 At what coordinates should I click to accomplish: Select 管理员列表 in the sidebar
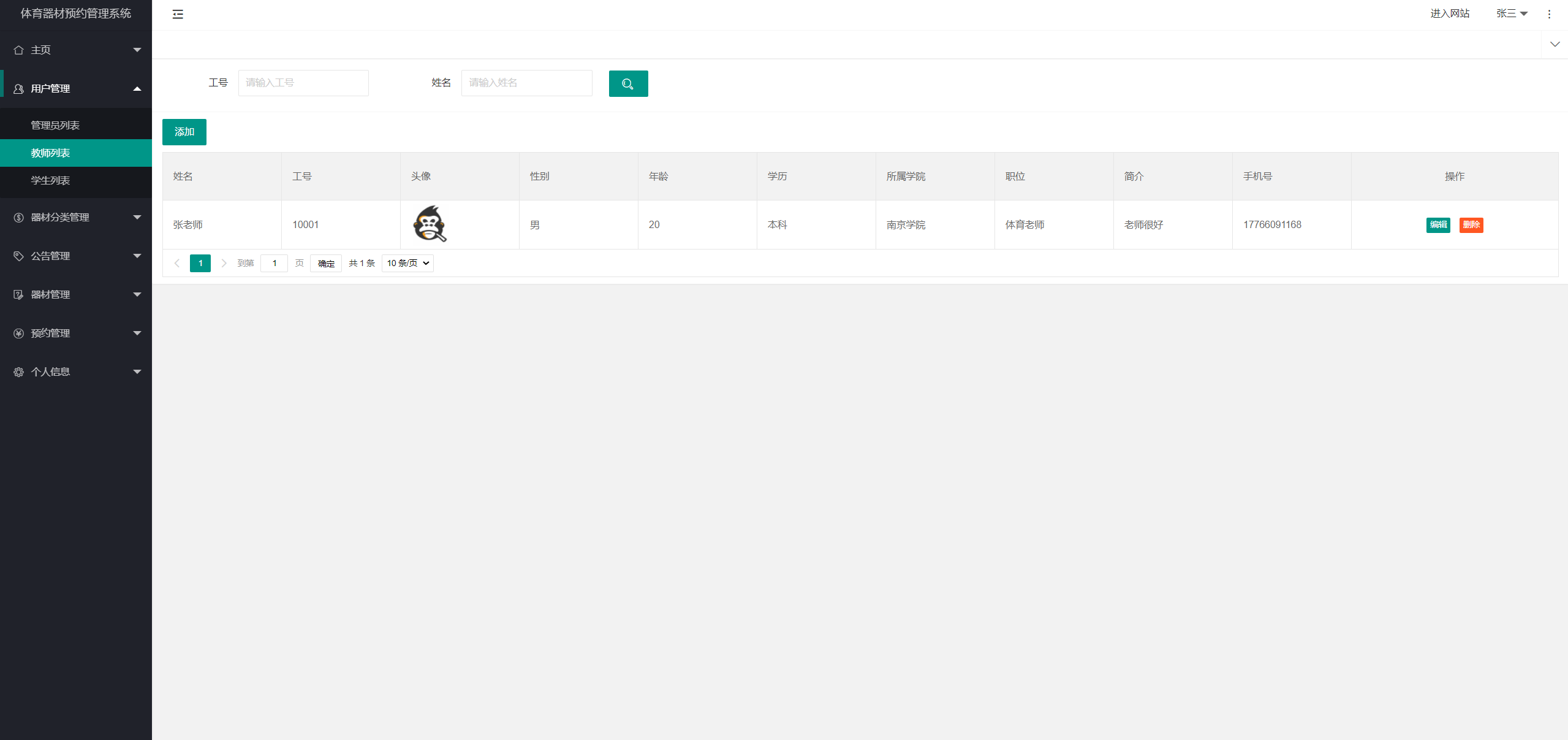[x=55, y=125]
